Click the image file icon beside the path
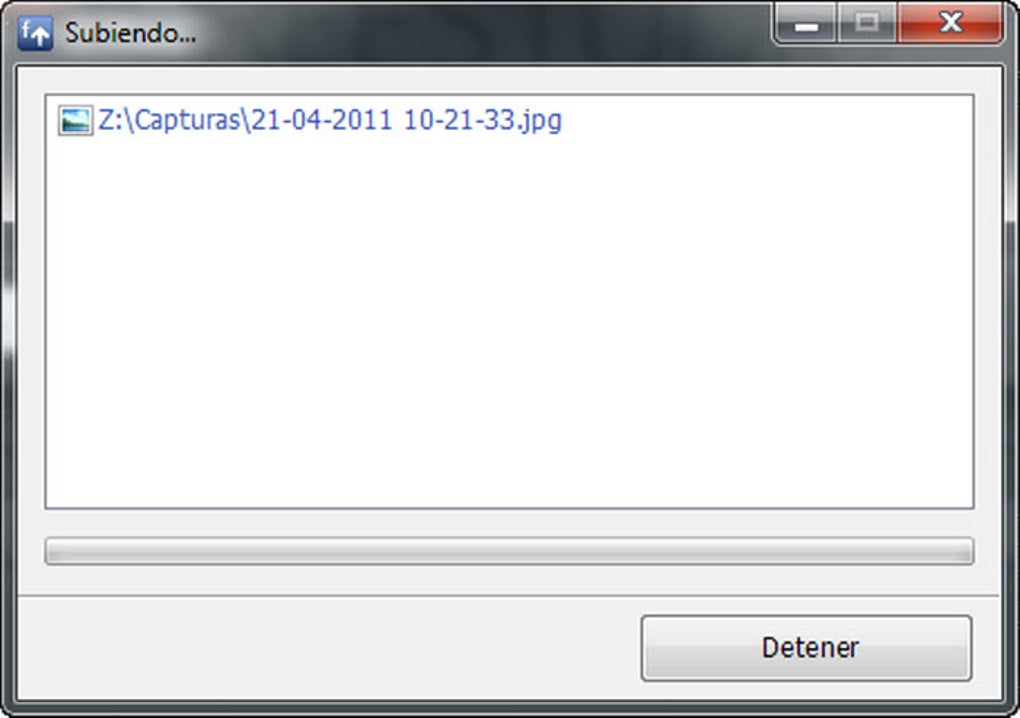 click(75, 120)
